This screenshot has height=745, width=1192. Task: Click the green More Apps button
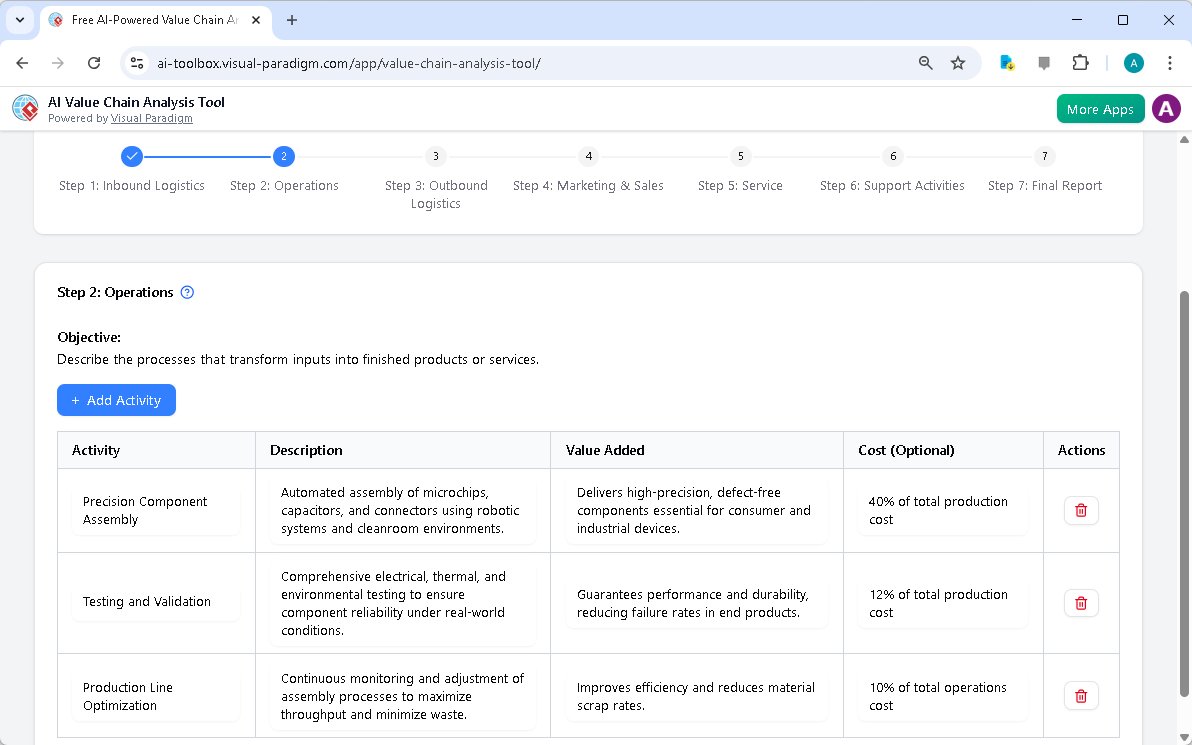[x=1100, y=108]
